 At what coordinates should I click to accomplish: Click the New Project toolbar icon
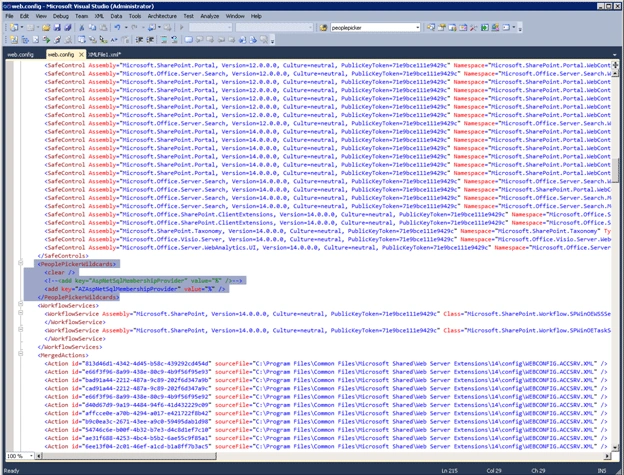click(x=14, y=27)
